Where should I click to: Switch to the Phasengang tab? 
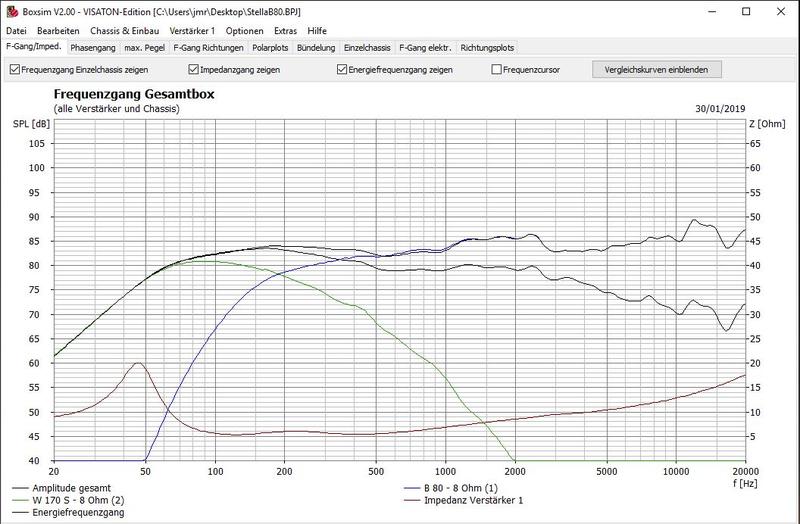(93, 47)
